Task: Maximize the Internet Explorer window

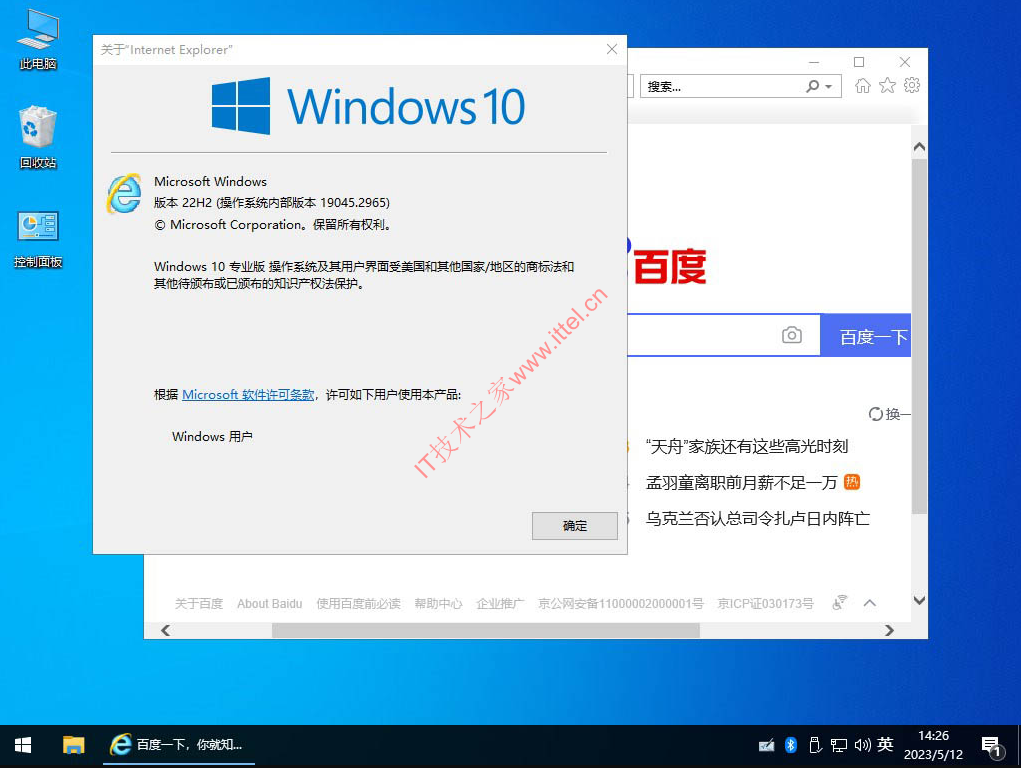Action: [859, 62]
